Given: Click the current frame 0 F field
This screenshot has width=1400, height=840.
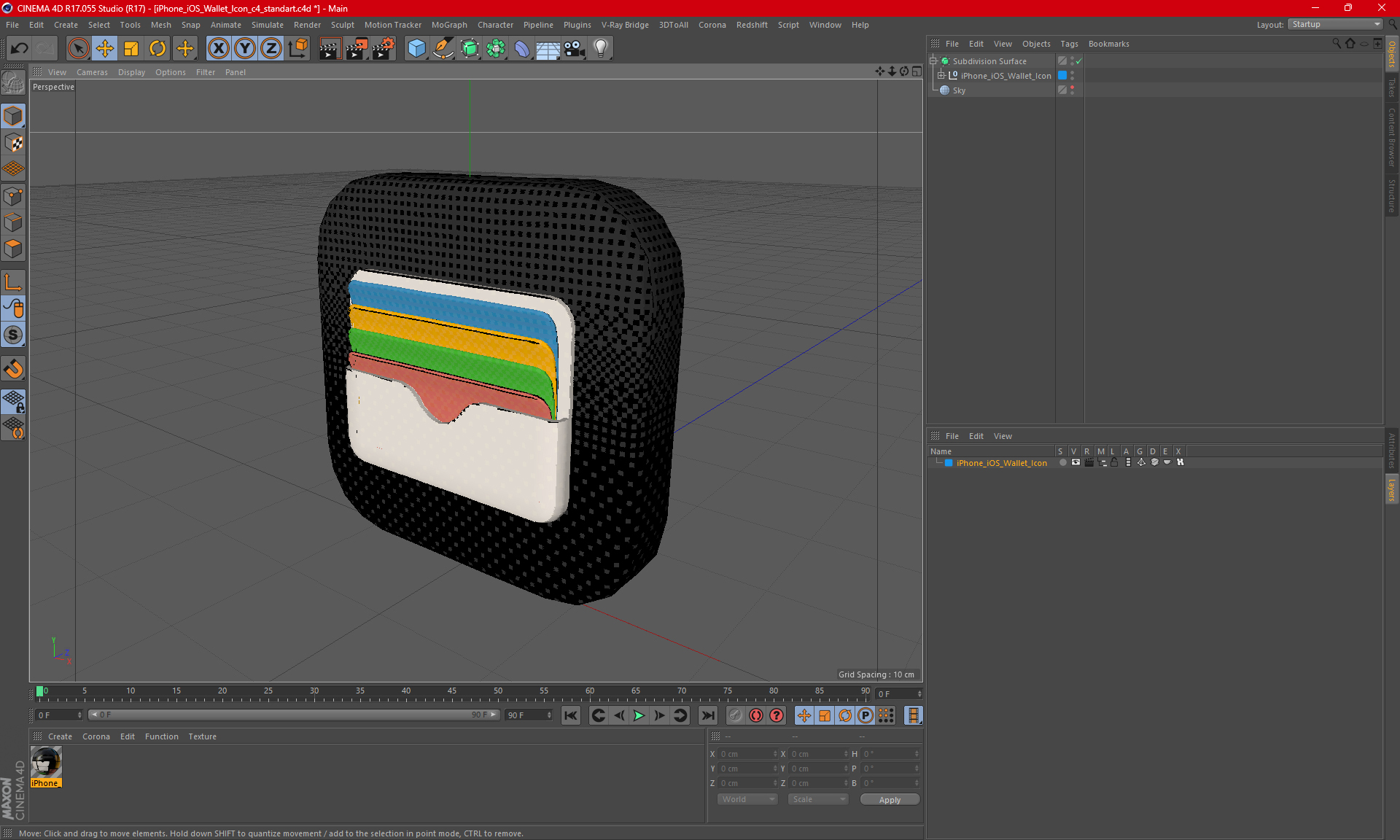Looking at the screenshot, I should pos(899,693).
